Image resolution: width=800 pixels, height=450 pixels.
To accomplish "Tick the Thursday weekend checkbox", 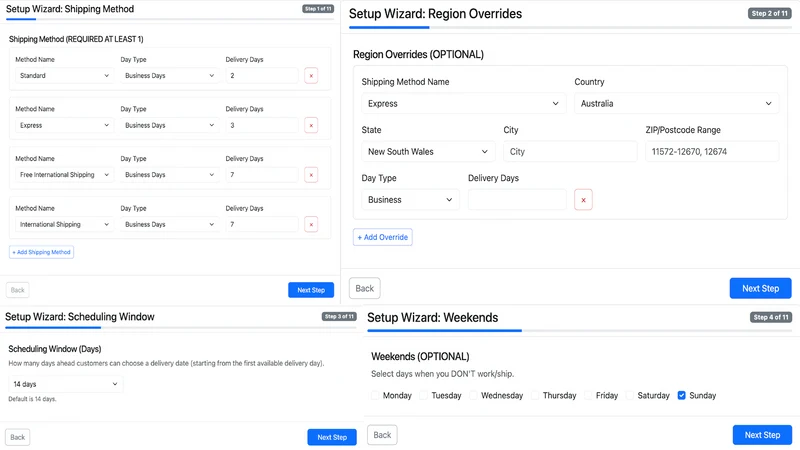I will pos(535,395).
